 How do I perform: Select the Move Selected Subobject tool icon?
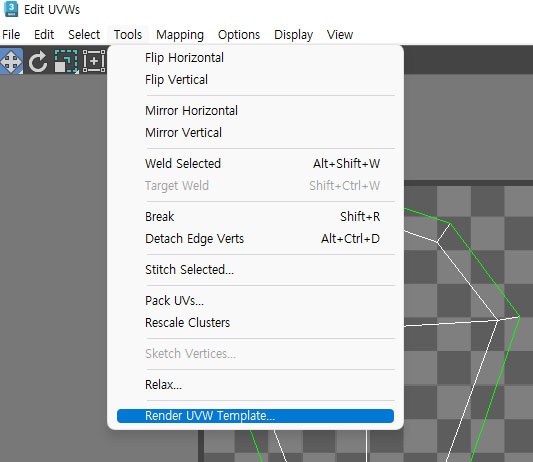pos(12,61)
